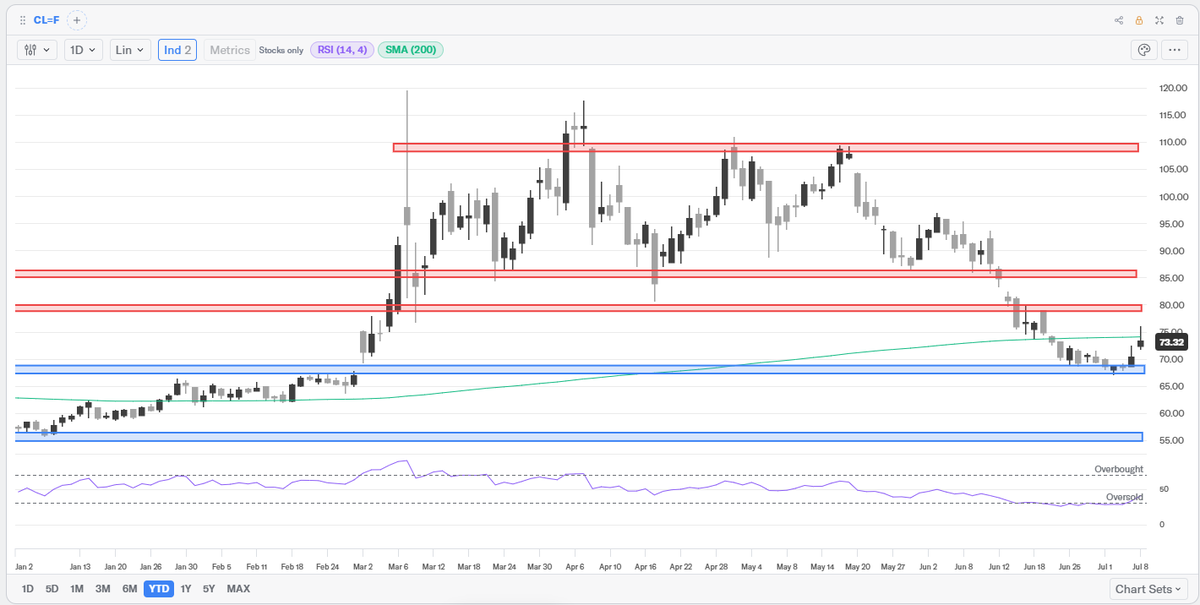Click the SMA (200) indicator chip
The width and height of the screenshot is (1200, 605).
click(x=411, y=50)
